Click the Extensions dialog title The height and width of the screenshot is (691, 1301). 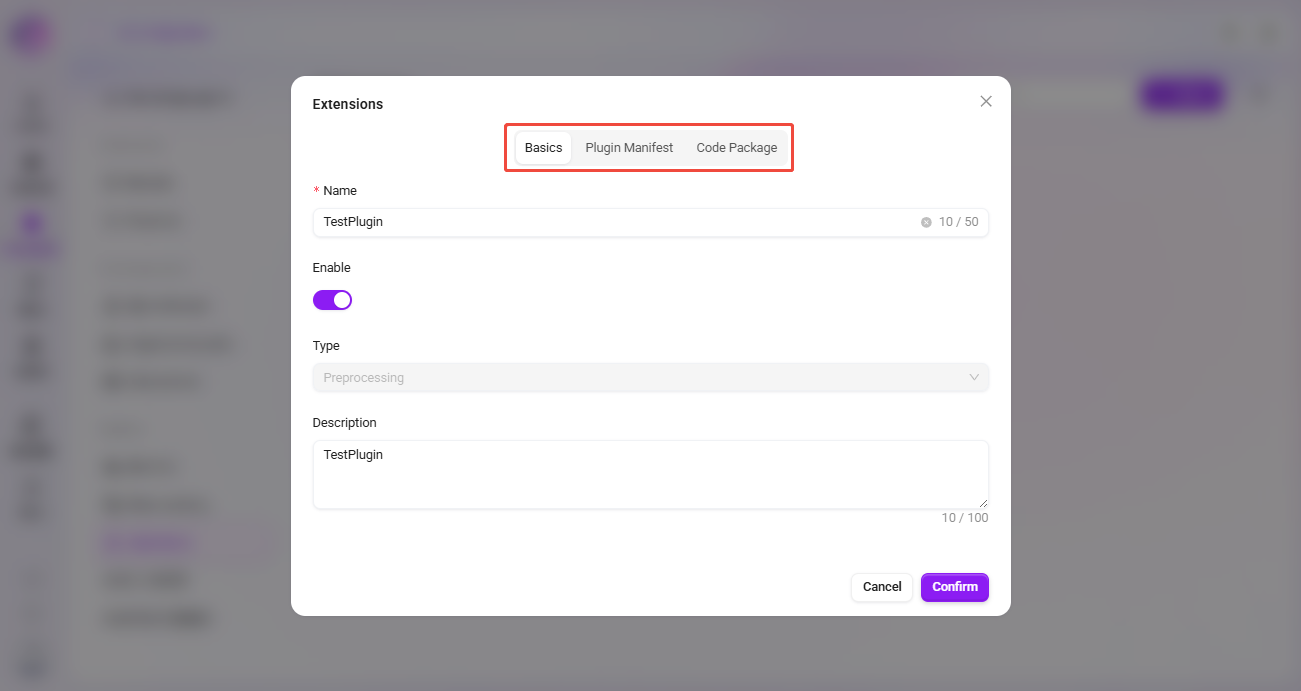(348, 104)
